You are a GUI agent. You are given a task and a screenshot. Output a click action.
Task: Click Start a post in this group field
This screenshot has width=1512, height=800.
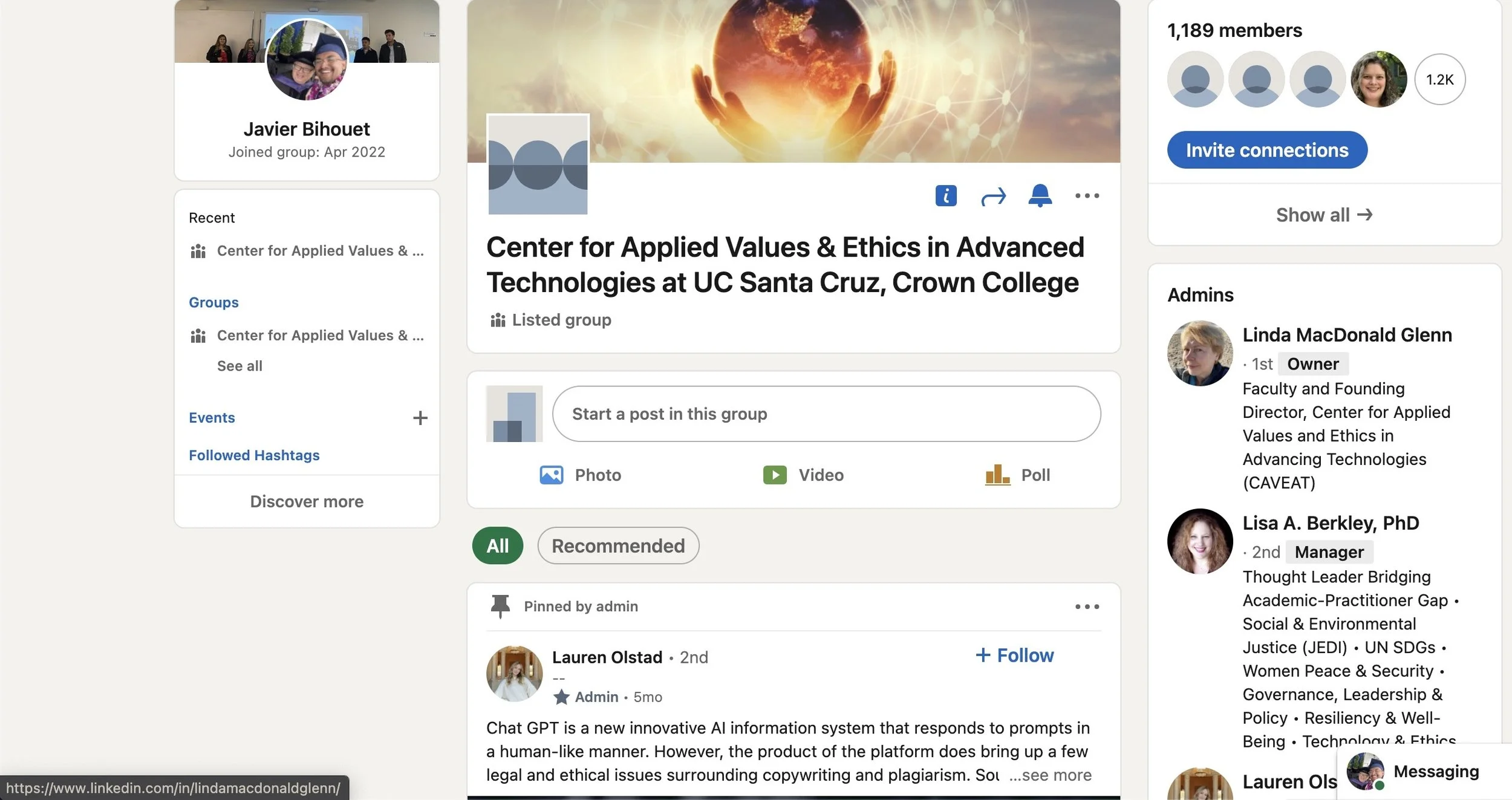826,414
